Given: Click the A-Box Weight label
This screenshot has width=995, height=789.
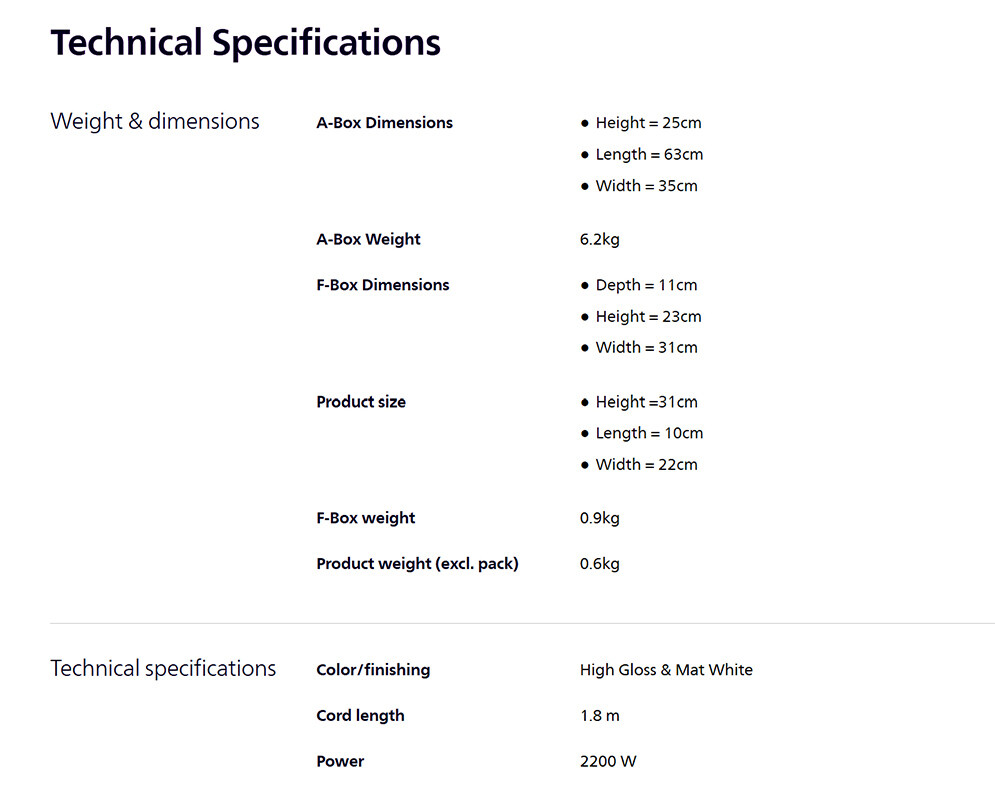Looking at the screenshot, I should [x=368, y=240].
